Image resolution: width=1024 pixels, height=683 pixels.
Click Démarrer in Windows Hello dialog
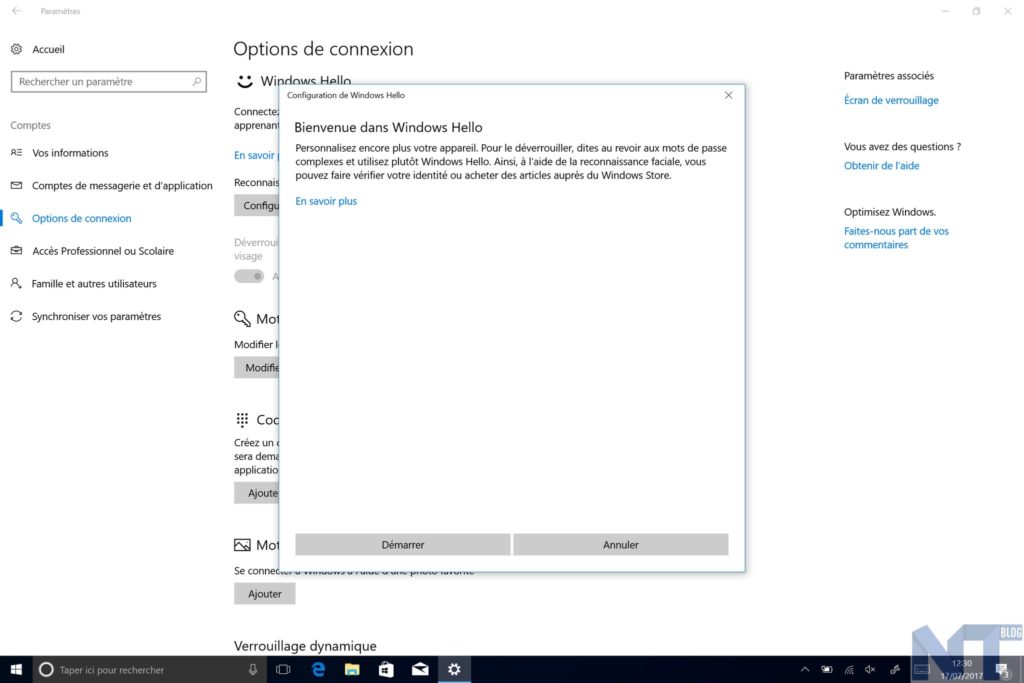pyautogui.click(x=402, y=545)
